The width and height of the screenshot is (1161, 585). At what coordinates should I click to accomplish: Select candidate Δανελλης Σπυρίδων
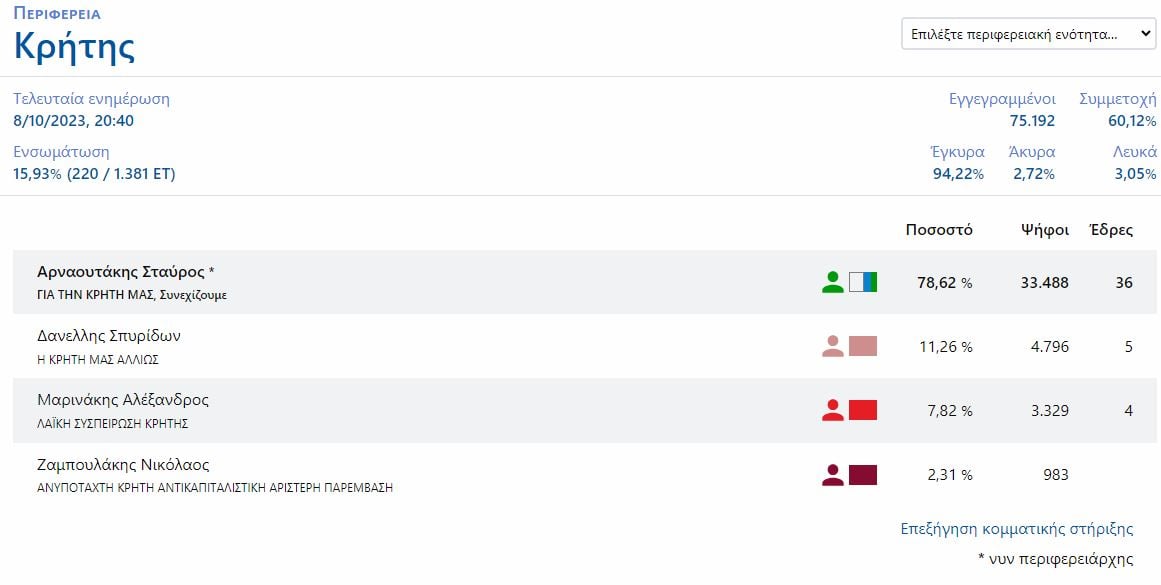click(109, 336)
